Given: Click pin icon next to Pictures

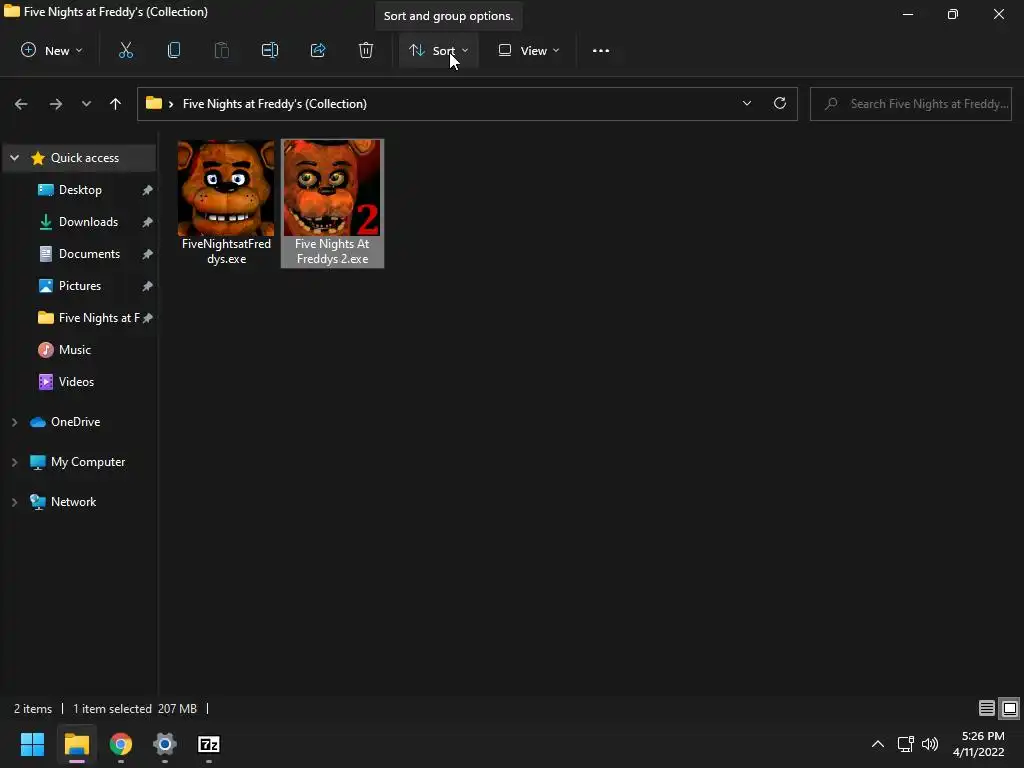Looking at the screenshot, I should coord(148,286).
